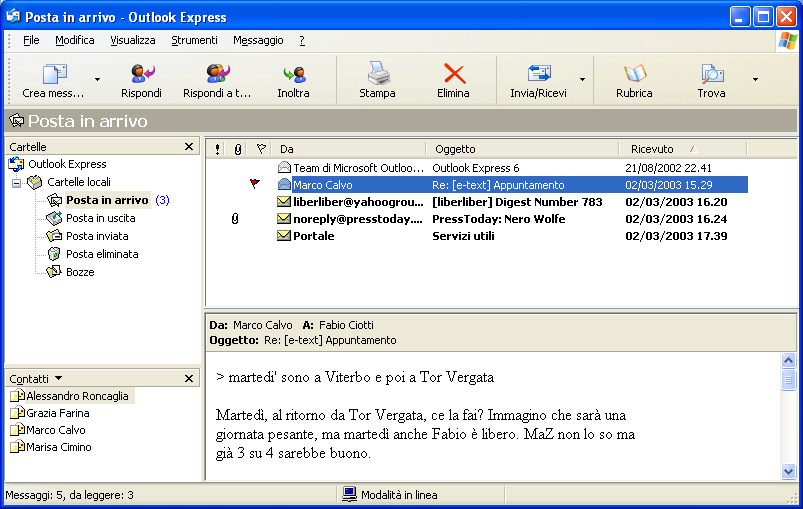The width and height of the screenshot is (803, 509).
Task: Click the preview pane scrollbar thumb
Action: (789, 380)
